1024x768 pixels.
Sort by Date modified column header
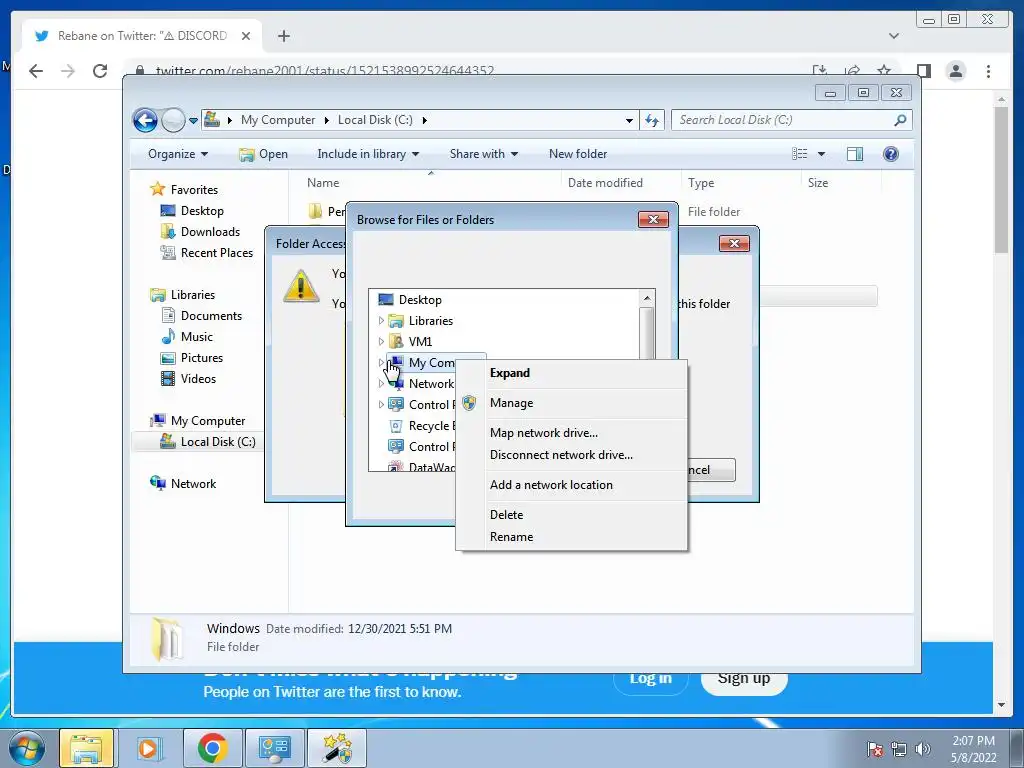(x=605, y=183)
